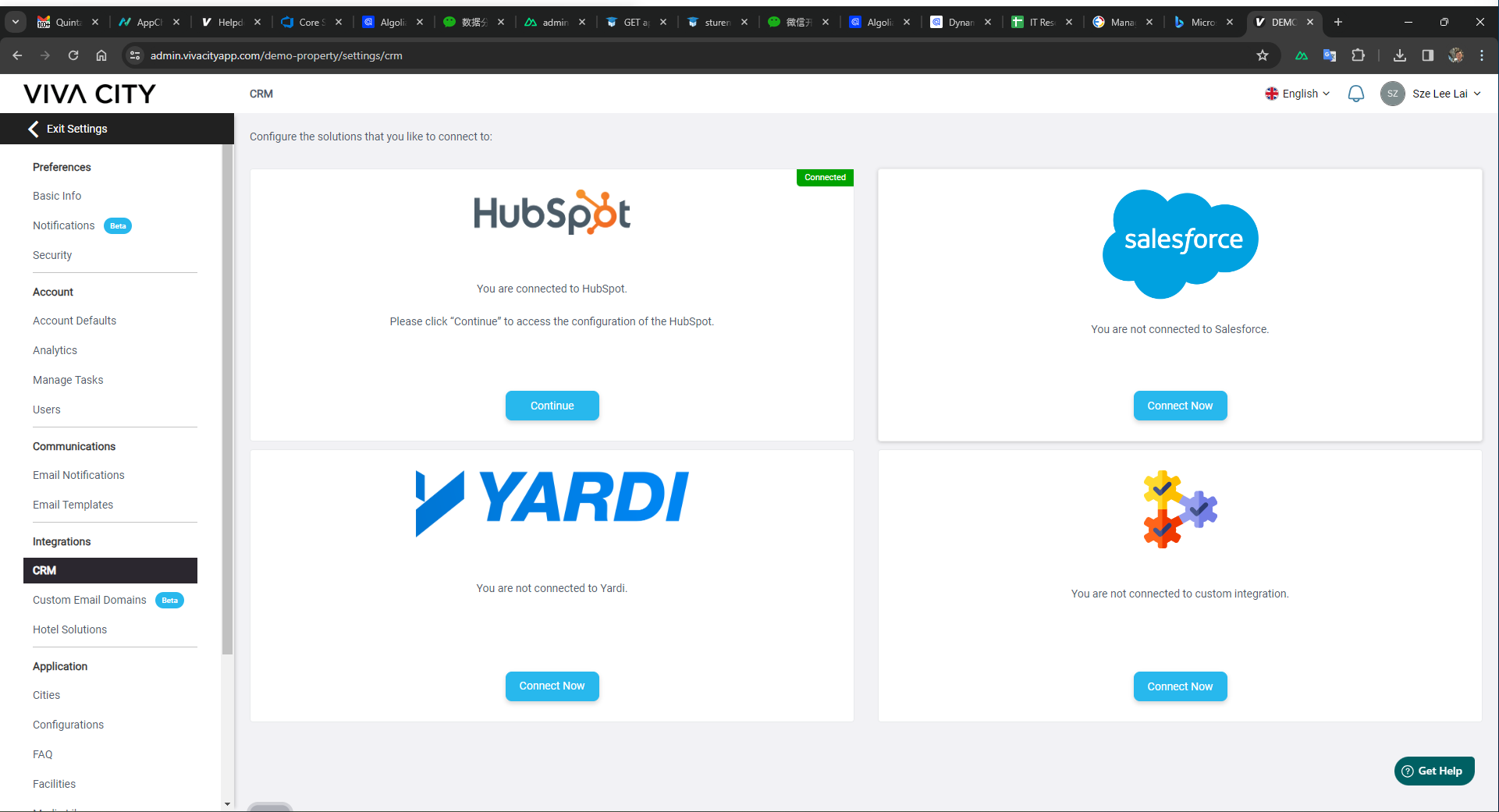Select CRM in the sidebar
Viewport: 1499px width, 812px height.
(110, 570)
